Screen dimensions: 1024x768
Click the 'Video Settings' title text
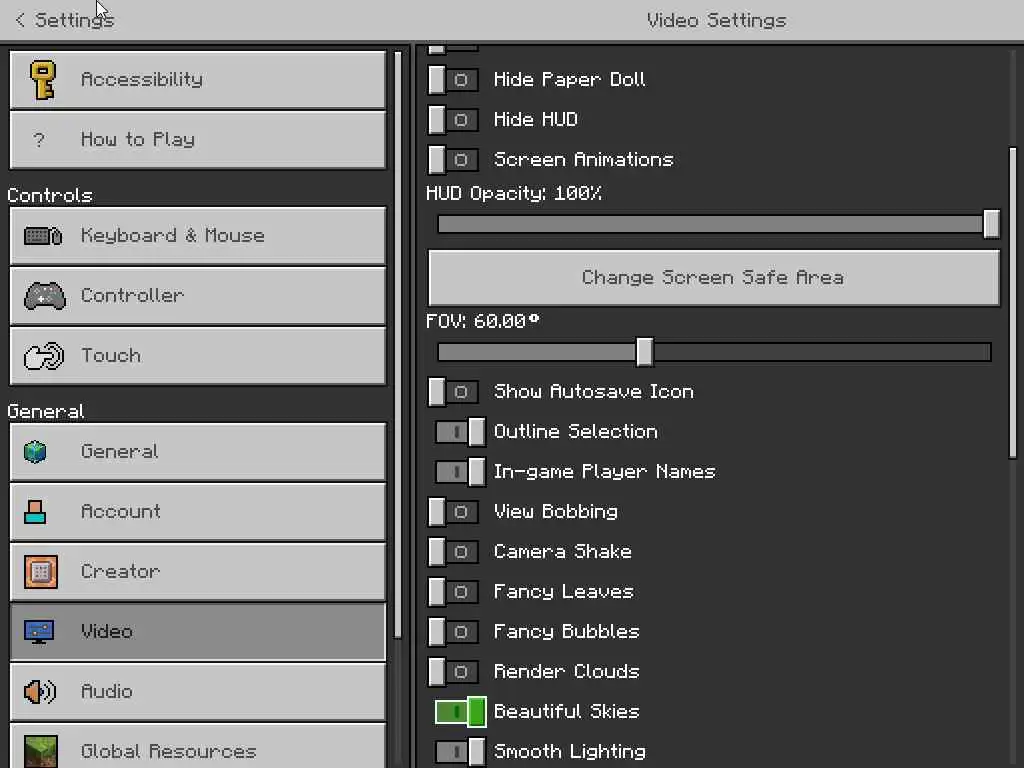(716, 21)
